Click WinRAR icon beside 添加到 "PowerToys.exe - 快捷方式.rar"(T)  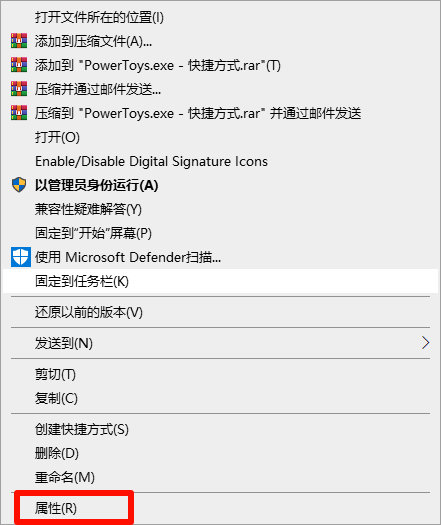19,65
